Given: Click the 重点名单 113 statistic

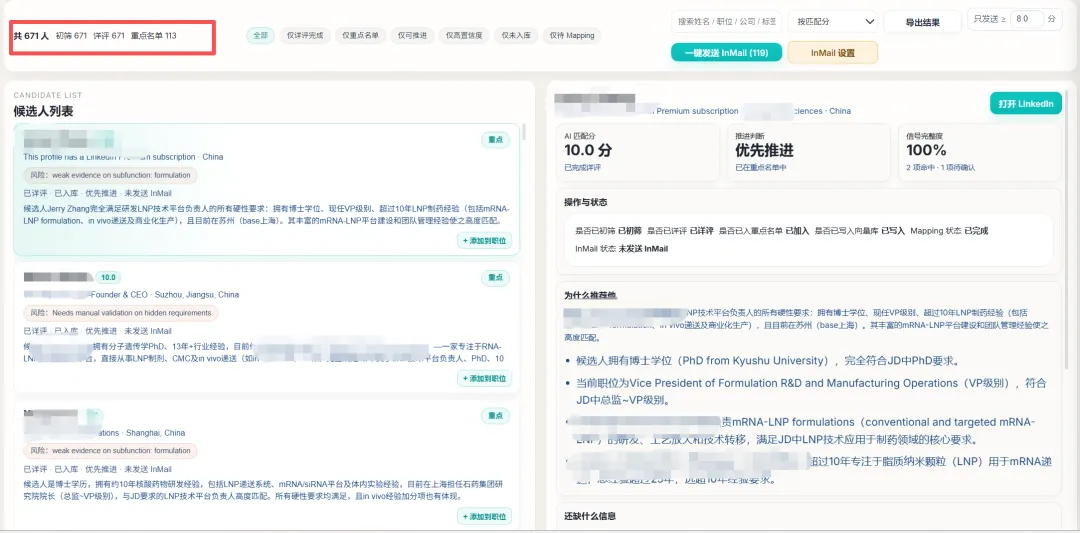Looking at the screenshot, I should click(x=154, y=36).
